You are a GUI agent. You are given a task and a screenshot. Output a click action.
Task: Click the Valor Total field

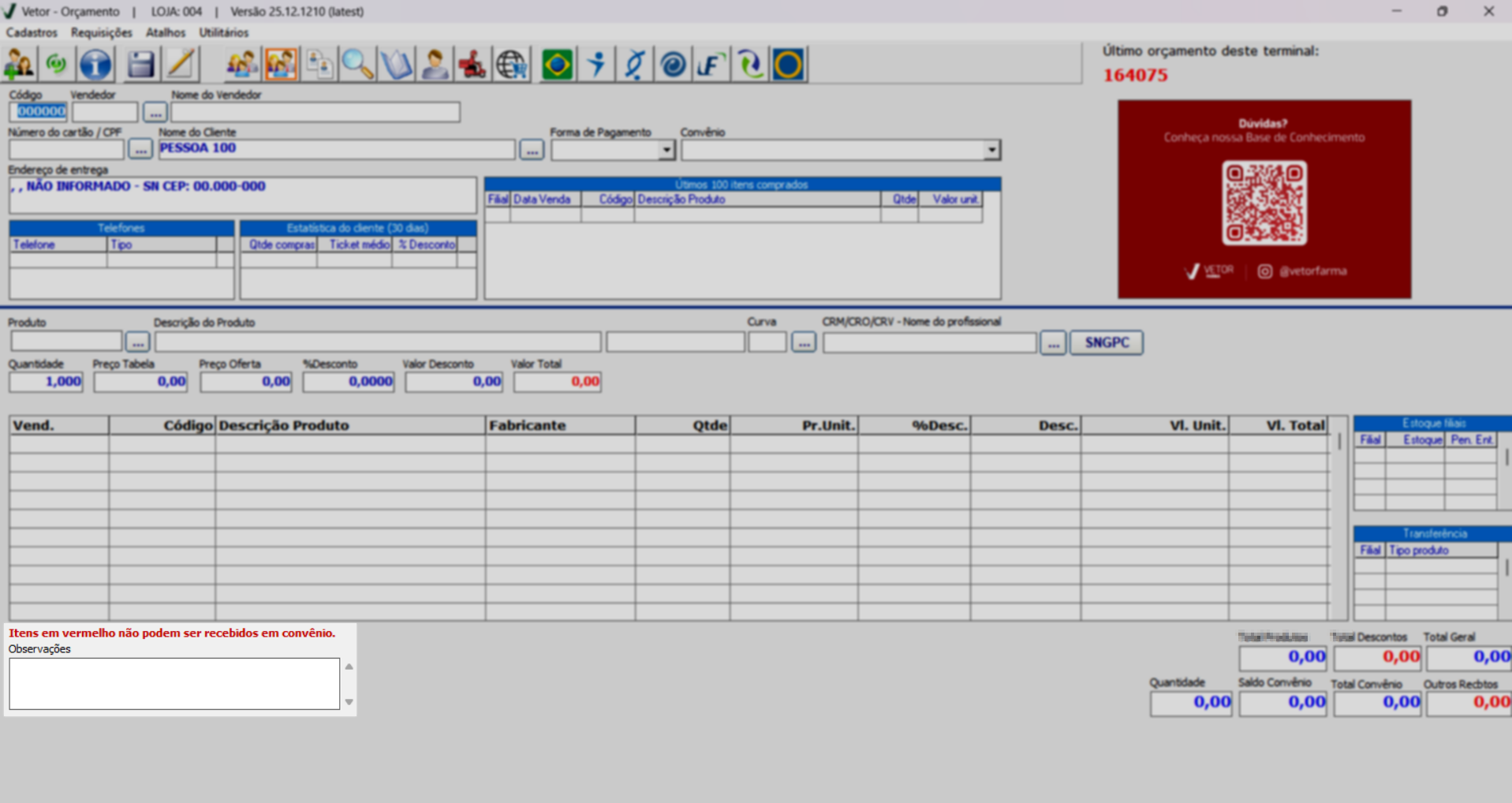(558, 382)
